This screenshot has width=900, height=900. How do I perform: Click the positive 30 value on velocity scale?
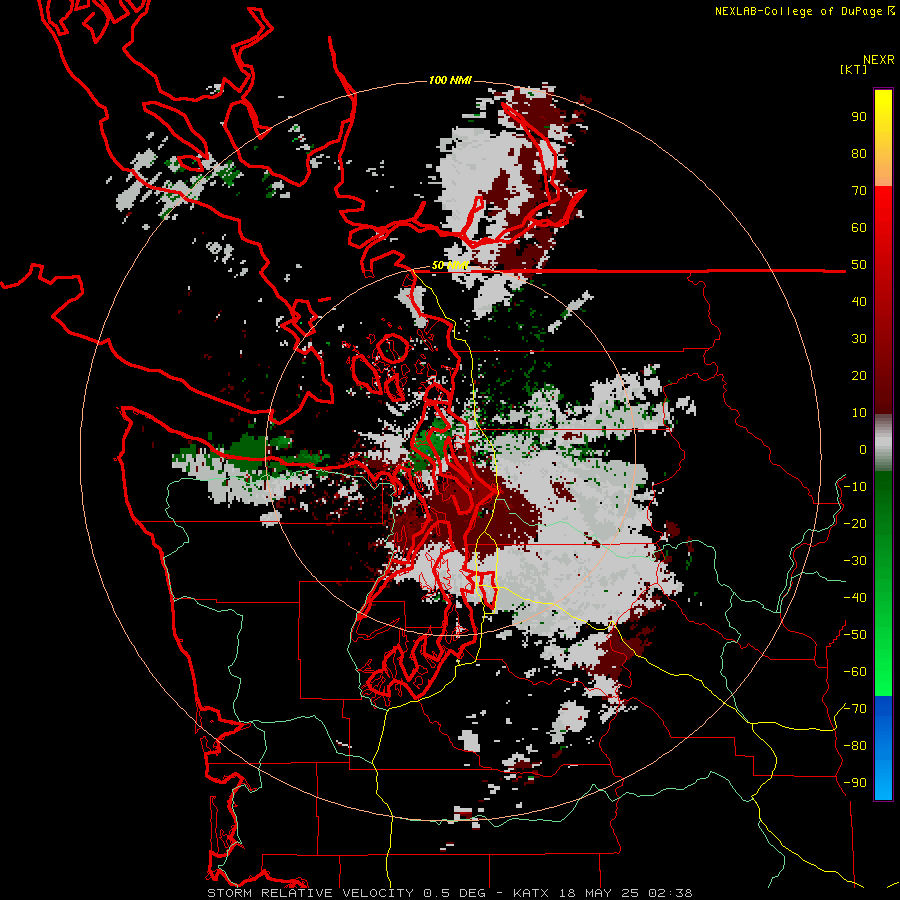tap(859, 339)
